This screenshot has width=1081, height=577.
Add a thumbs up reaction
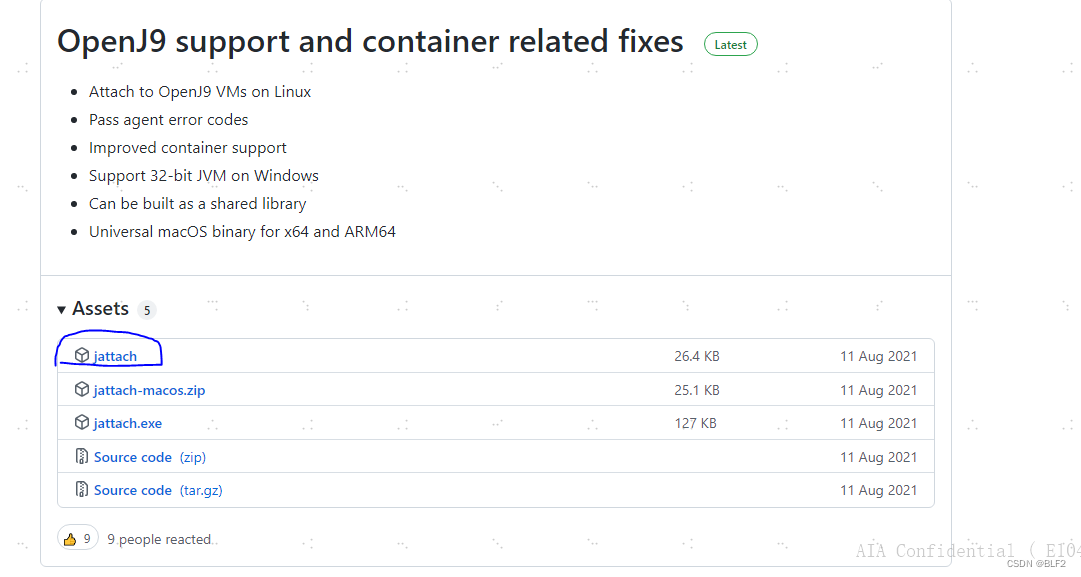77,539
